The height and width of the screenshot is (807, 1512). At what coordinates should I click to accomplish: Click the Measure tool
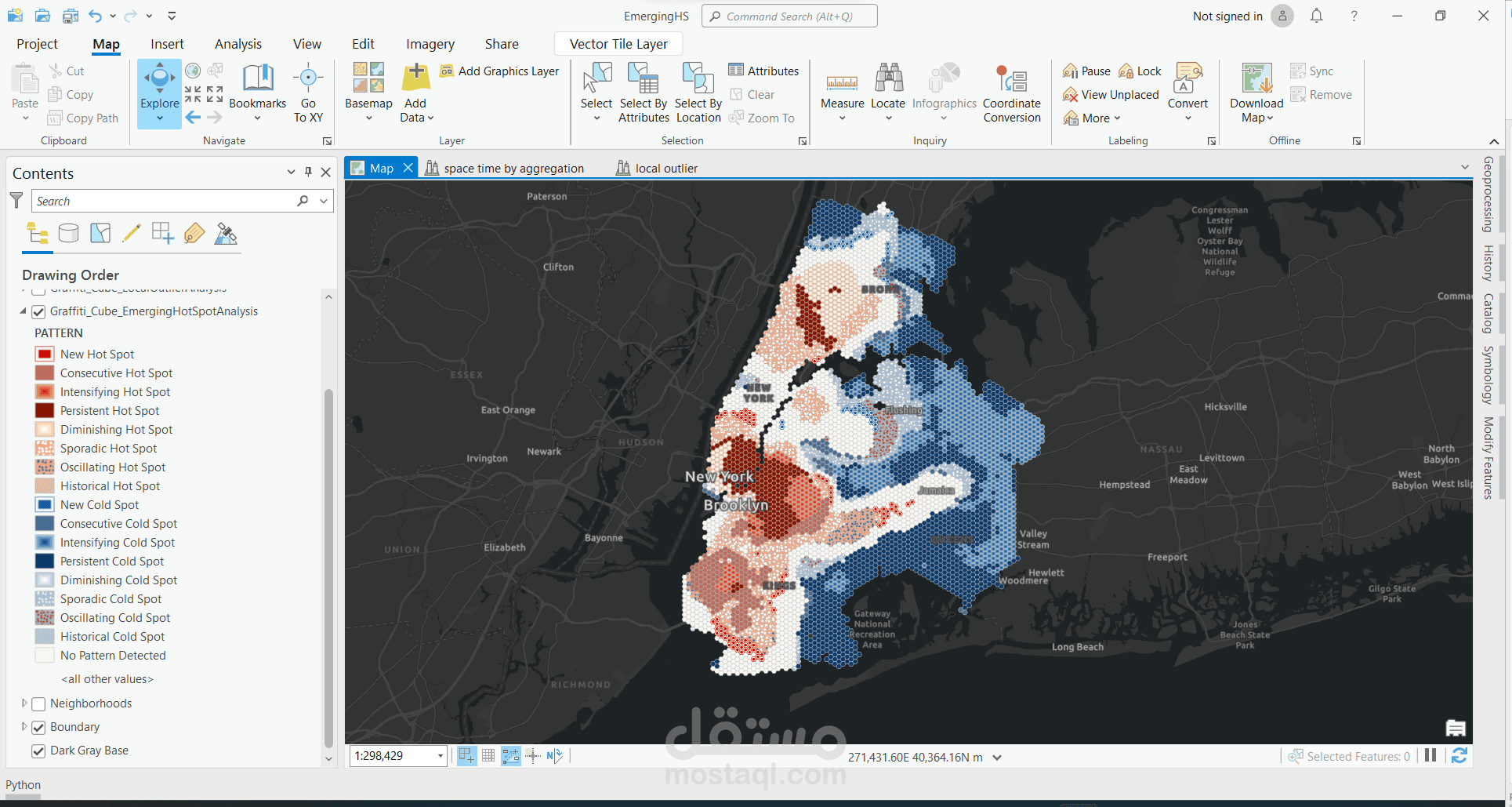[842, 93]
